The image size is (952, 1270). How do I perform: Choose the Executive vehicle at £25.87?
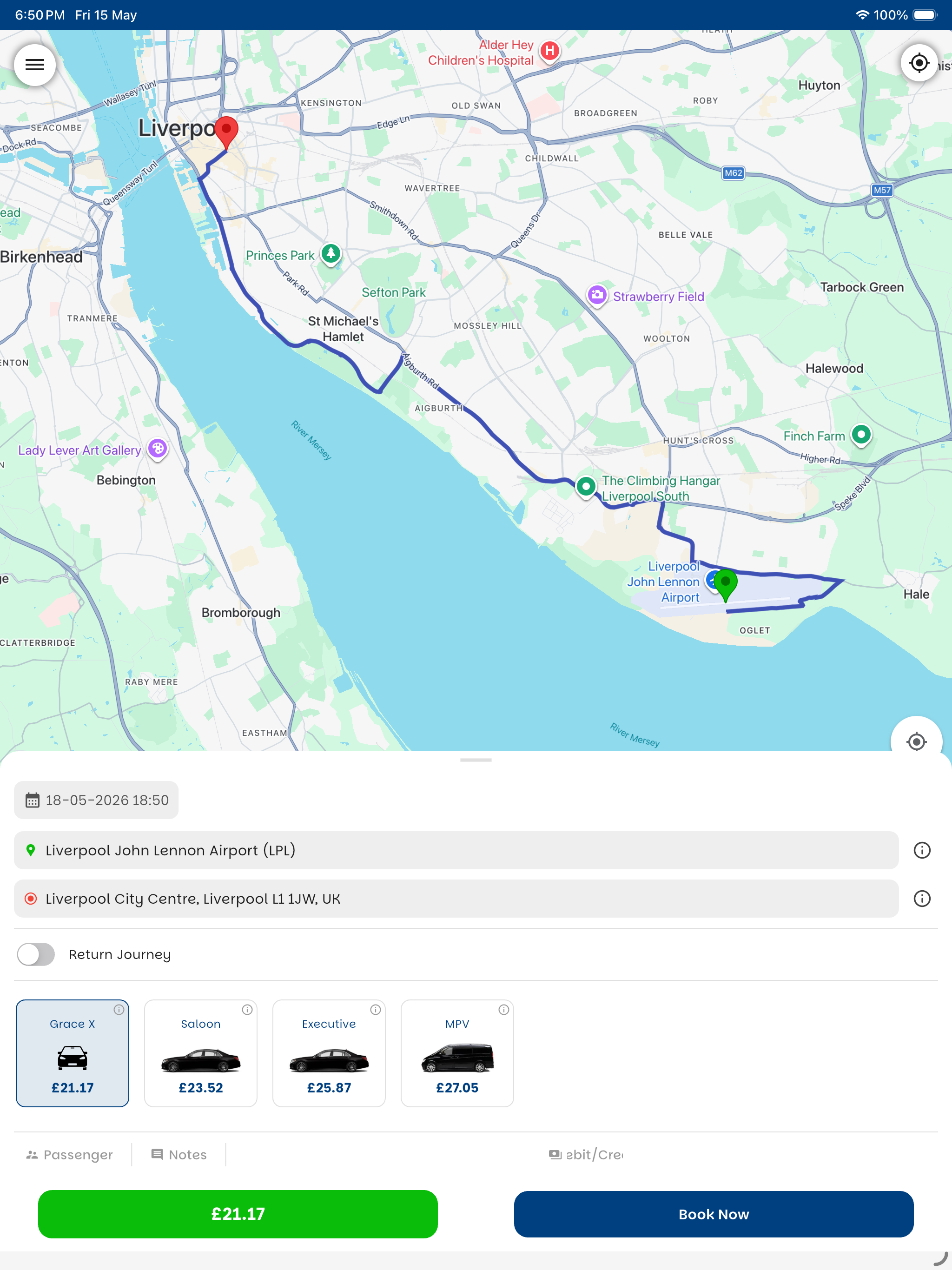[x=329, y=1053]
